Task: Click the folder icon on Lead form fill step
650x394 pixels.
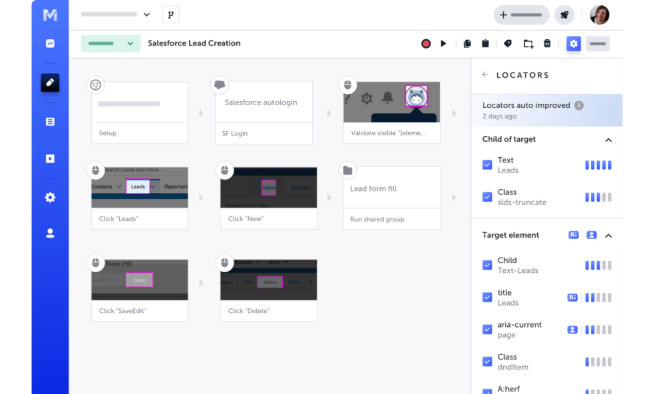Action: [347, 170]
